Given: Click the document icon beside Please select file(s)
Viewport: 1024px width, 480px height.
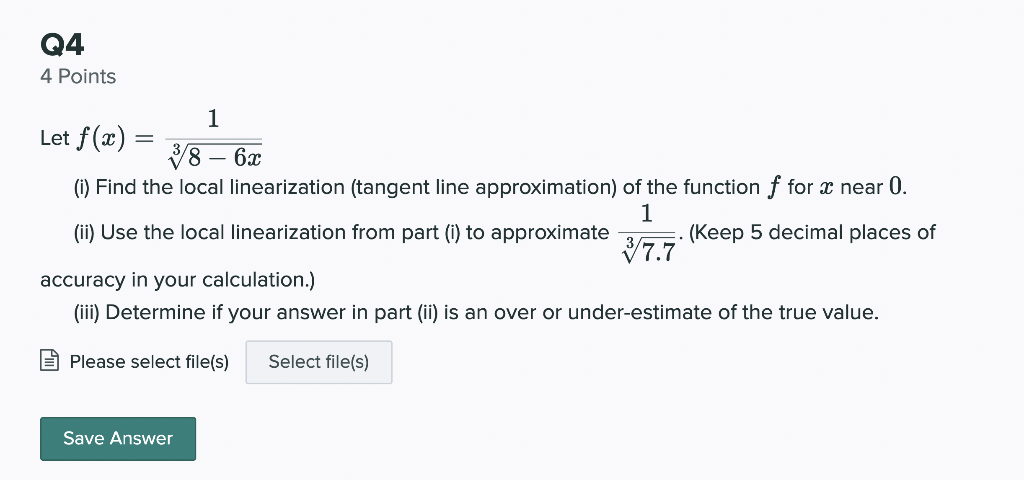Looking at the screenshot, I should (x=49, y=362).
